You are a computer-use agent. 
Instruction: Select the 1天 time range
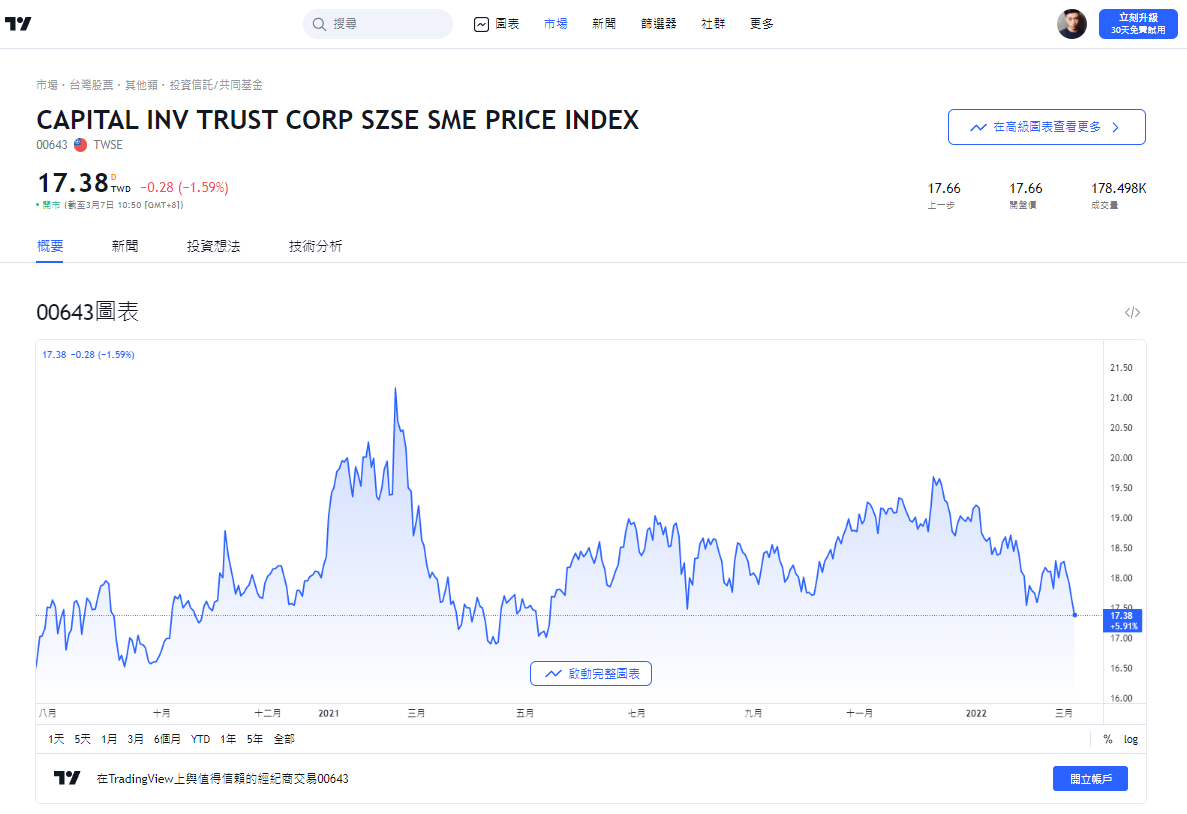pos(57,739)
